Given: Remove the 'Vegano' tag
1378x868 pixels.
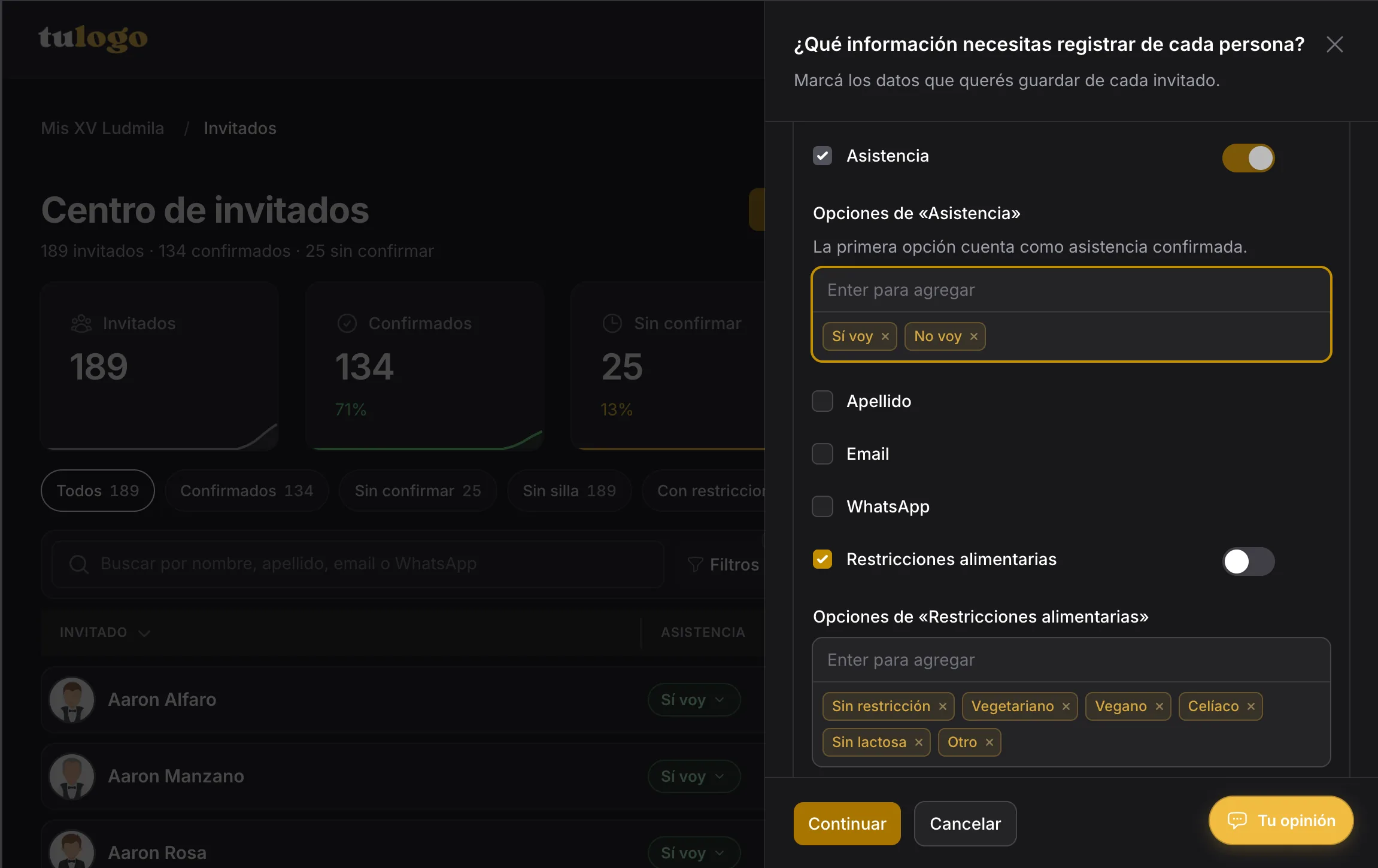Looking at the screenshot, I should [x=1160, y=706].
